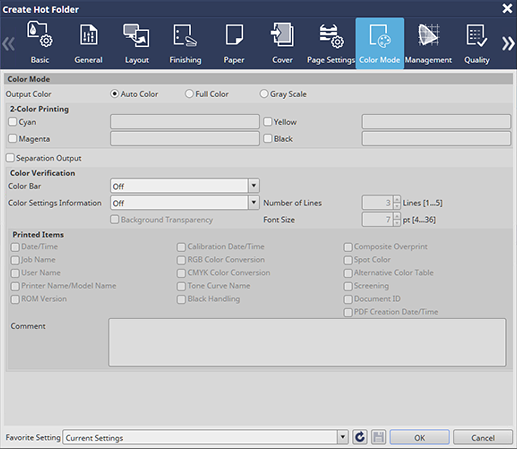This screenshot has width=517, height=449.
Task: Click the refresh favorite setting icon
Action: click(x=360, y=437)
